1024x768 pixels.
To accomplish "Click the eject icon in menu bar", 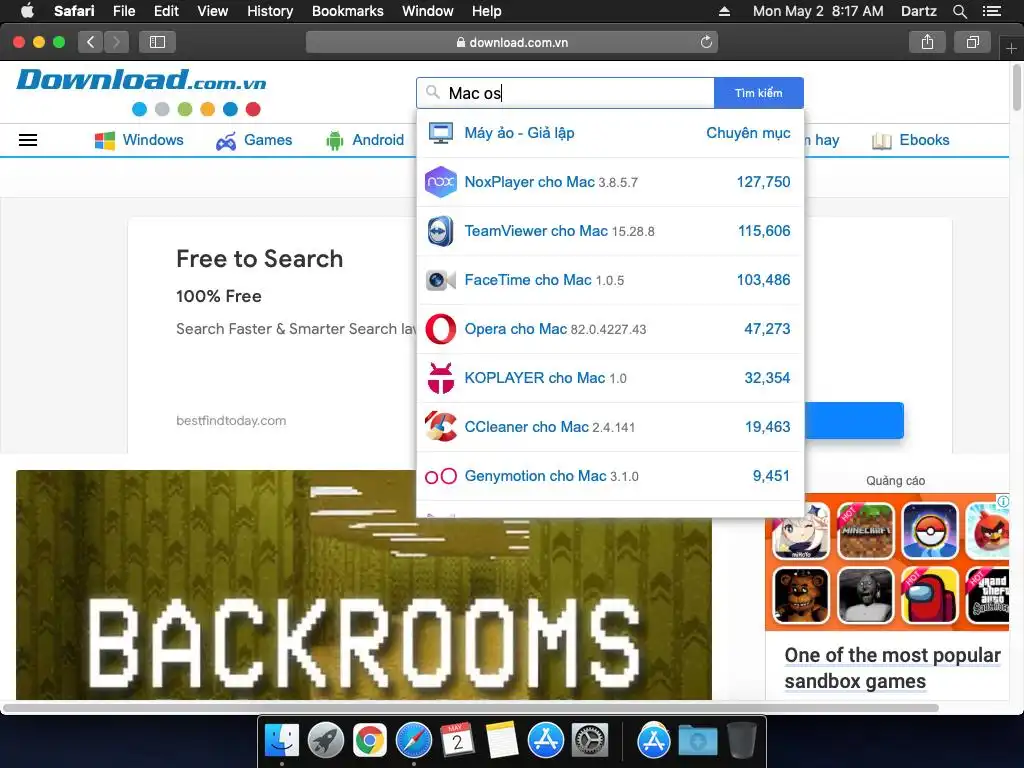I will [724, 11].
